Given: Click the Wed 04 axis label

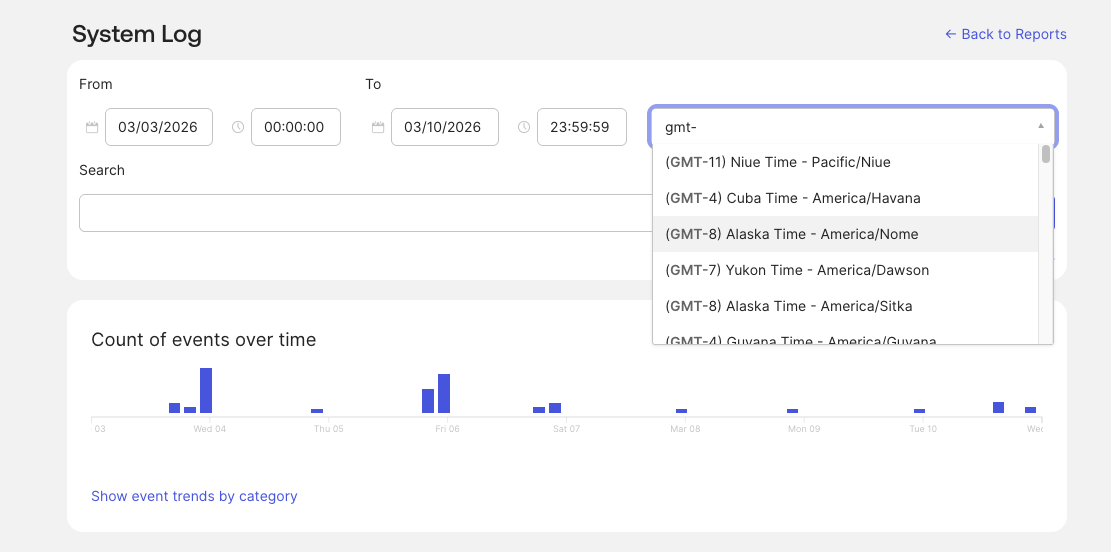Looking at the screenshot, I should (210, 429).
